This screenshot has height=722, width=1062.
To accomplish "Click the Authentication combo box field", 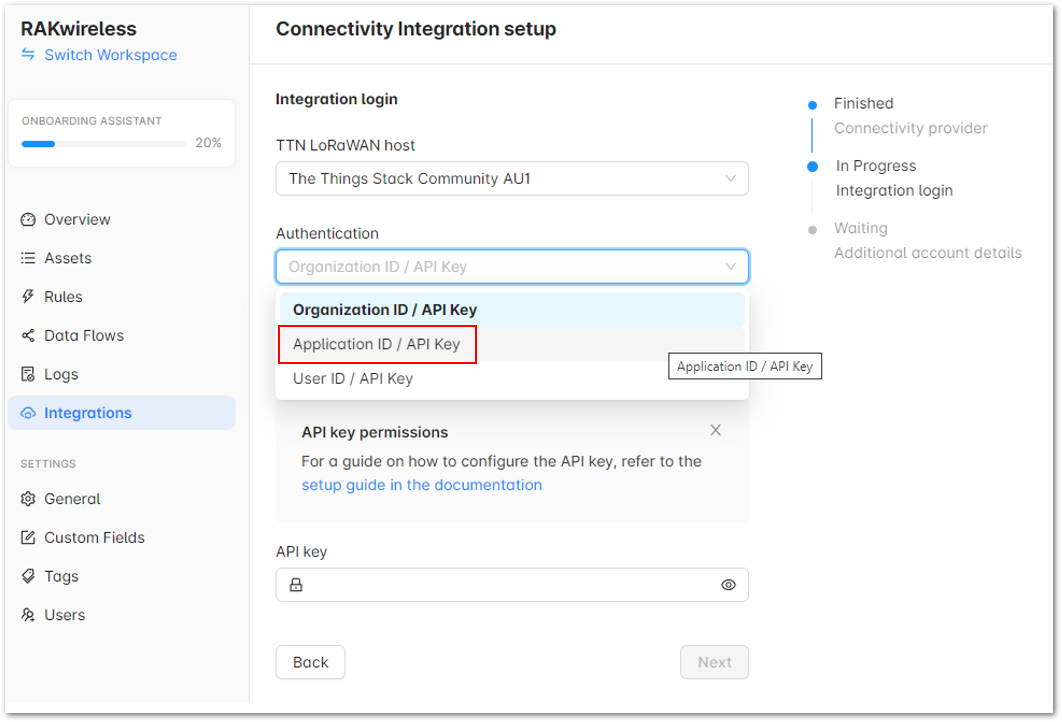I will click(512, 267).
